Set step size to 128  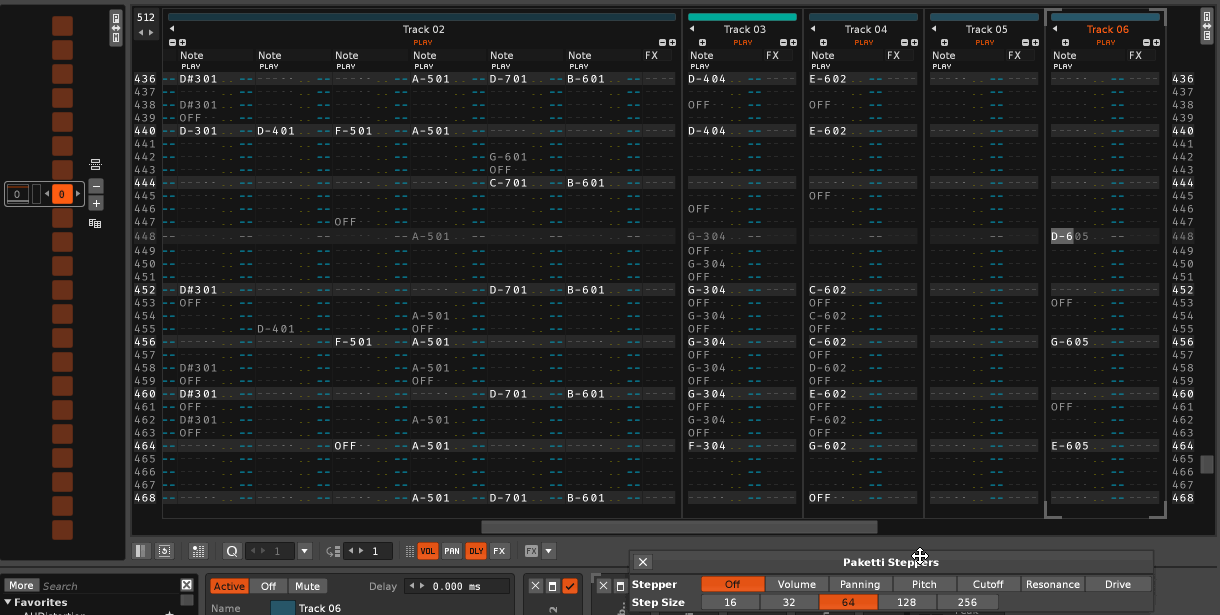[x=907, y=602]
